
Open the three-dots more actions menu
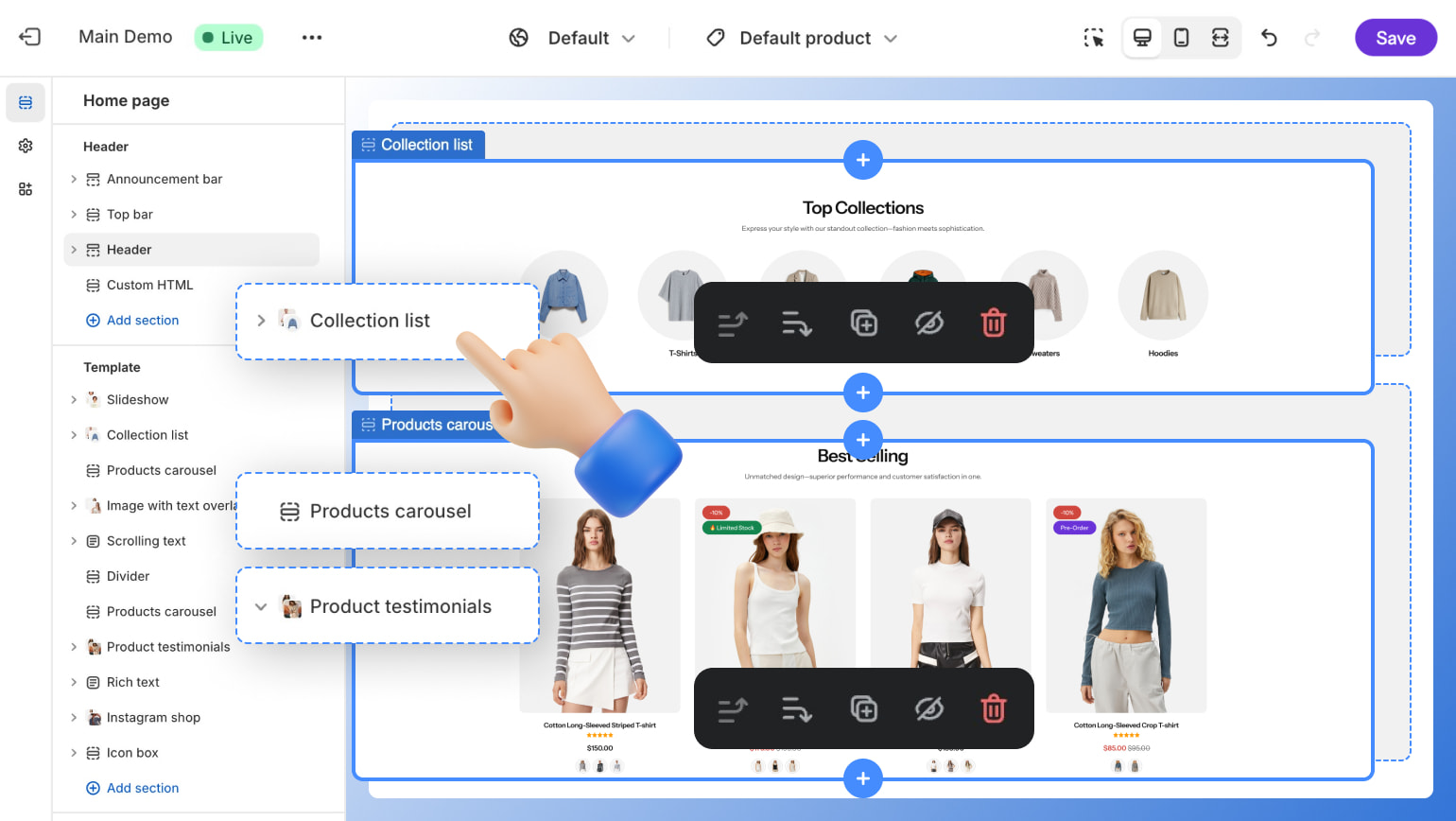click(x=312, y=38)
